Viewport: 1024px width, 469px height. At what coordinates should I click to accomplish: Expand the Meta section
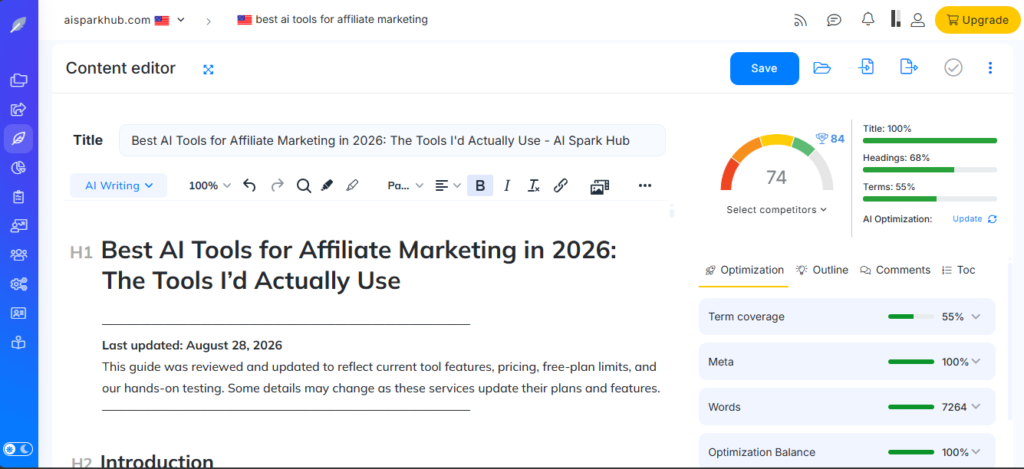tap(847, 362)
